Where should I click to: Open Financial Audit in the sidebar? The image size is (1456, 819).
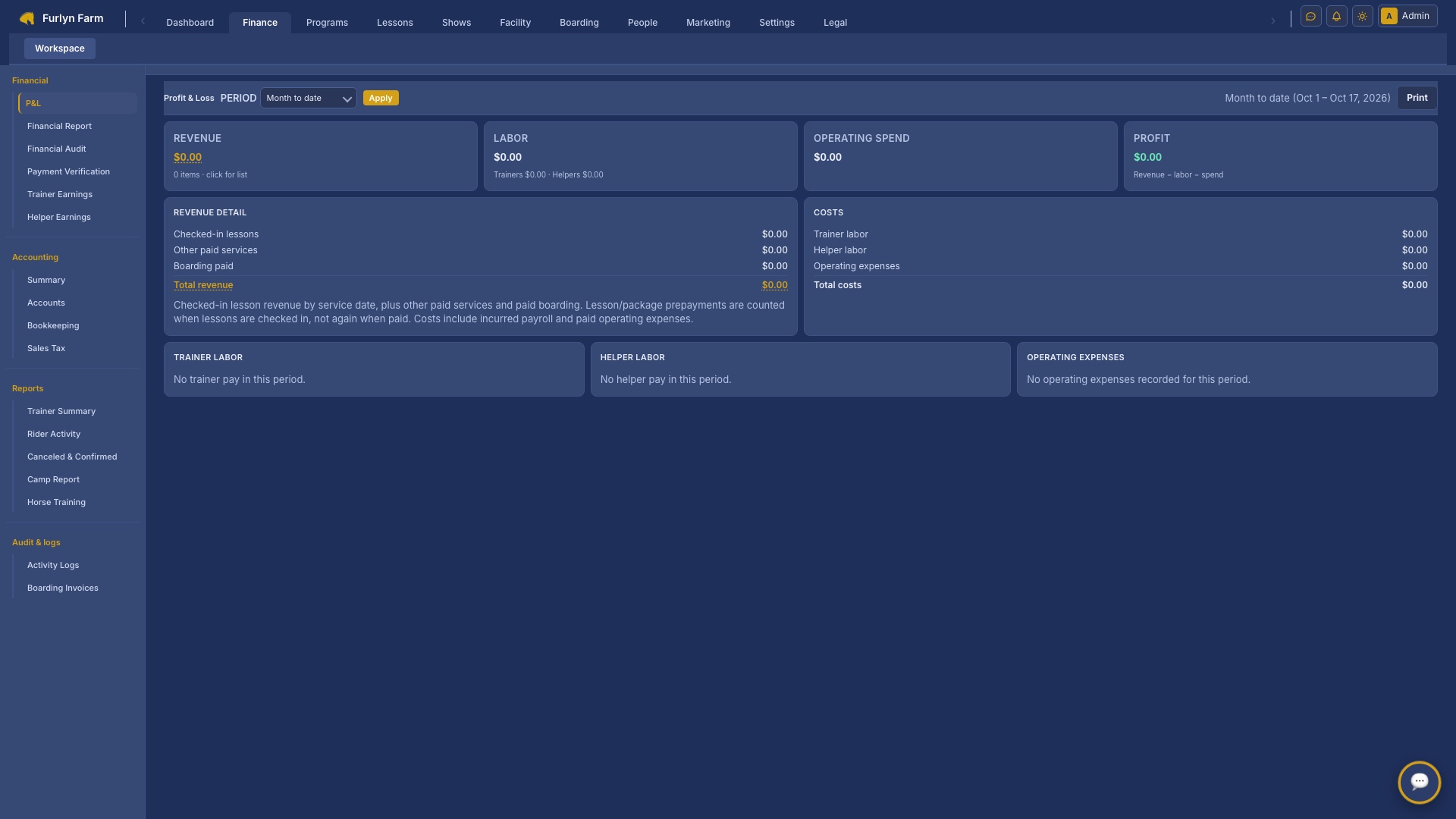[76, 149]
